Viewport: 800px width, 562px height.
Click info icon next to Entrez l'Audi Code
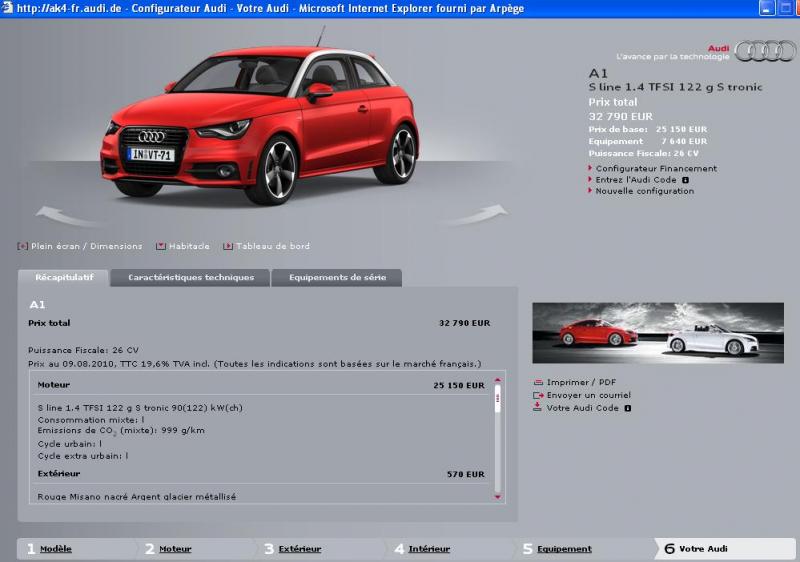coord(685,180)
